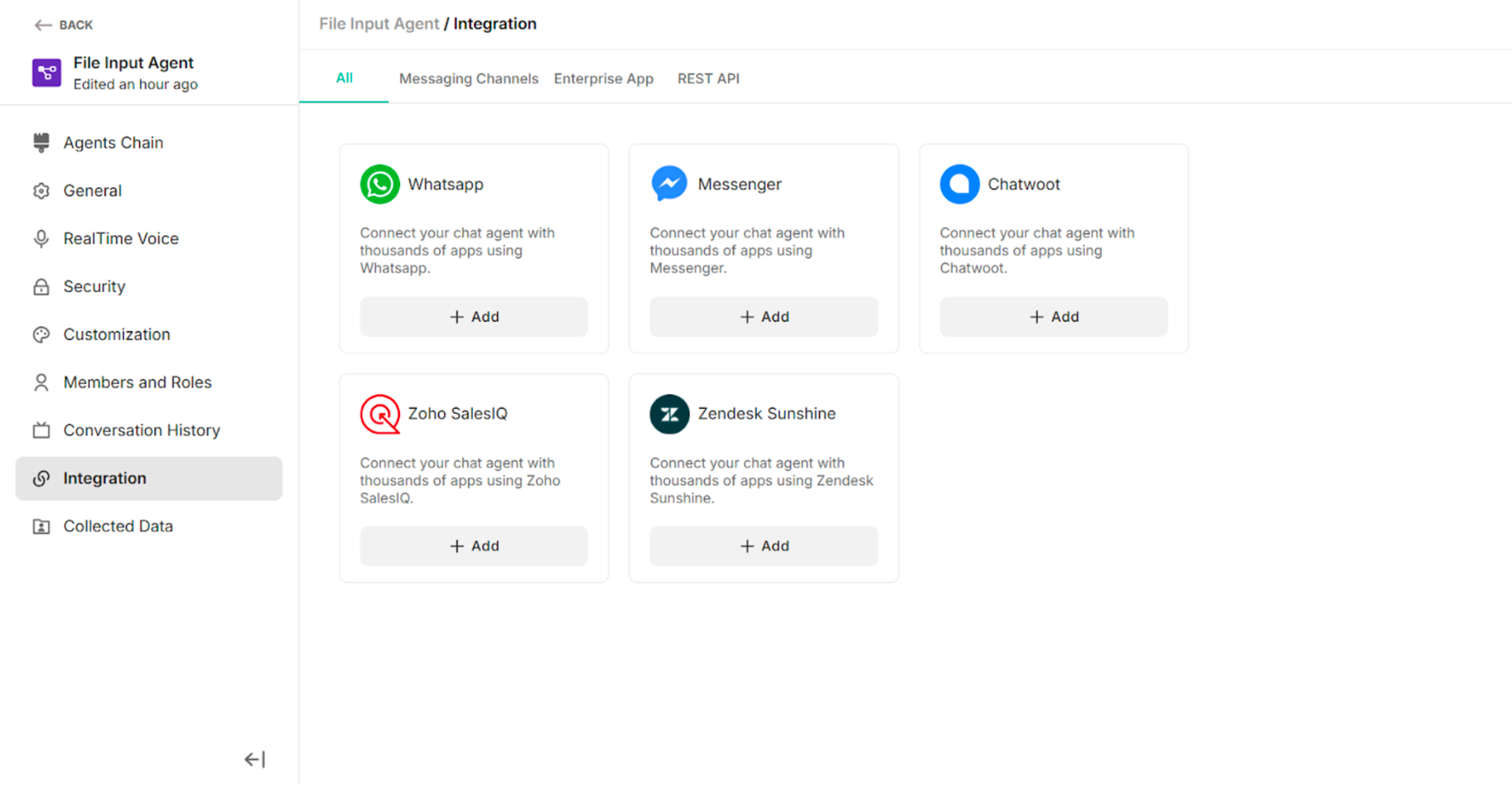1512x792 pixels.
Task: Click Add on the Zendesk Sunshine card
Action: pos(763,546)
